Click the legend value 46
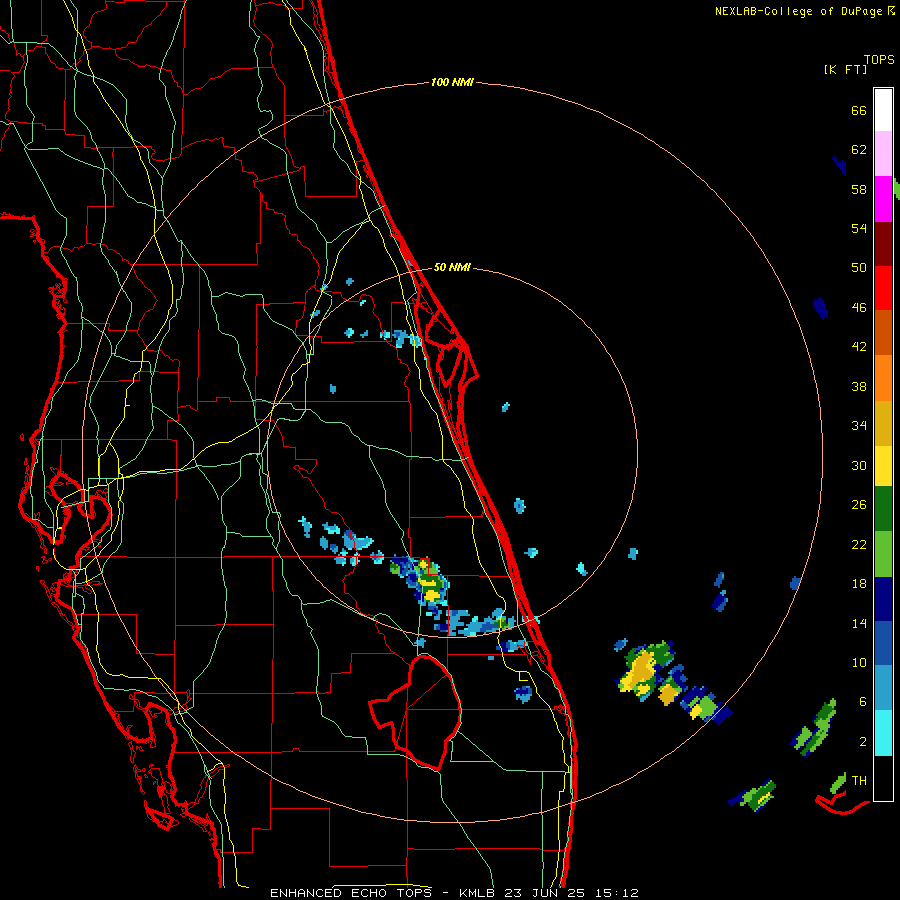 coord(859,307)
